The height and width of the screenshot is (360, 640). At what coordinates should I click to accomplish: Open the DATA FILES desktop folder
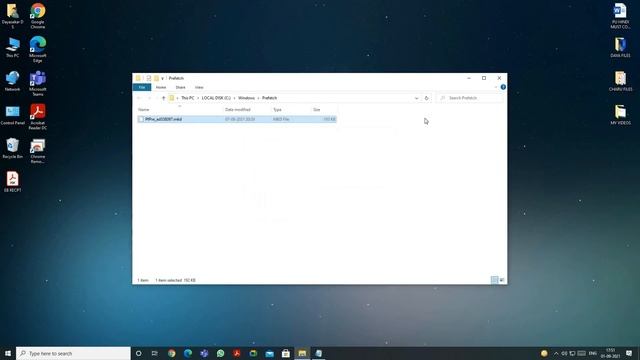(620, 47)
